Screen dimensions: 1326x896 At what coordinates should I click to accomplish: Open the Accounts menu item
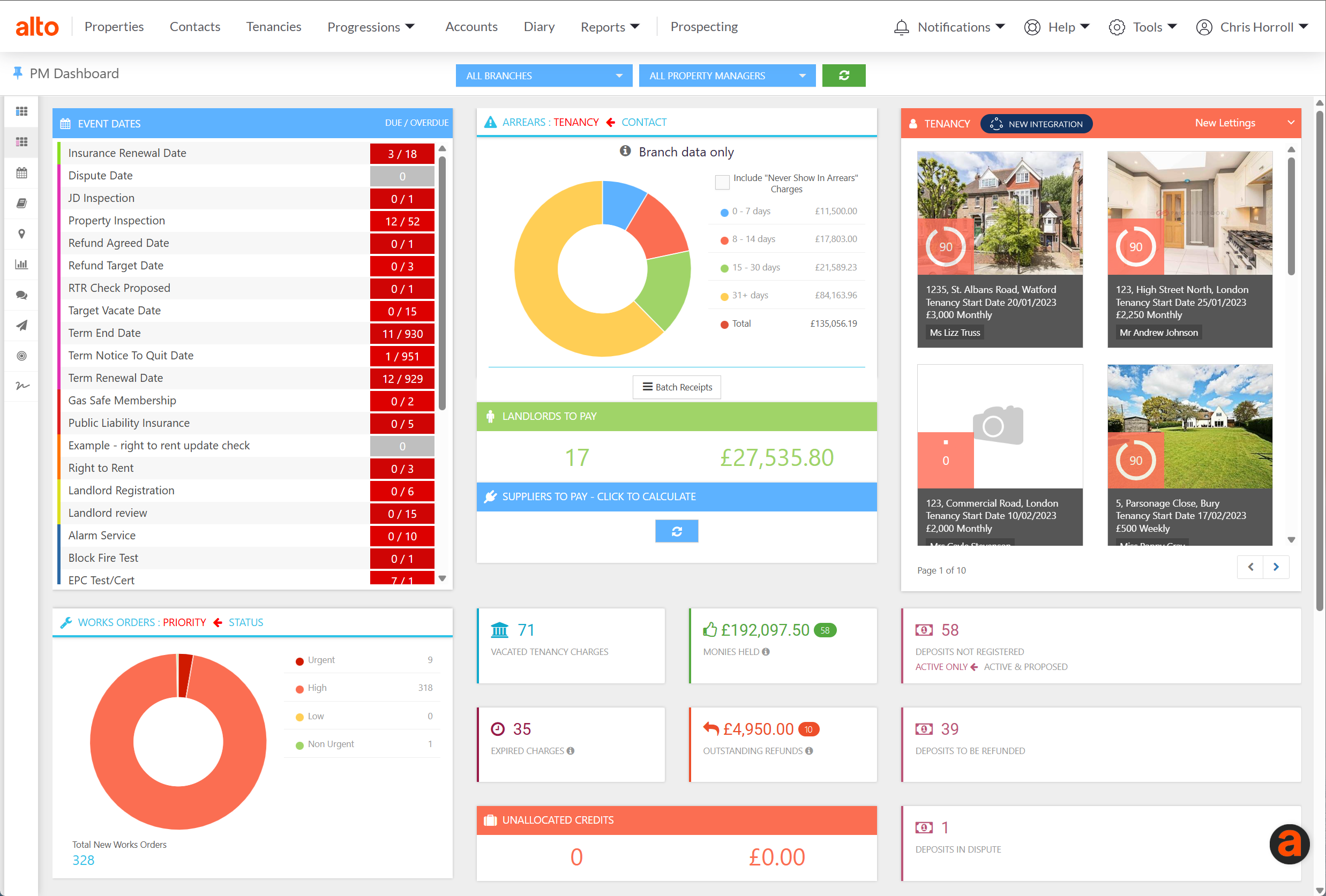tap(471, 26)
